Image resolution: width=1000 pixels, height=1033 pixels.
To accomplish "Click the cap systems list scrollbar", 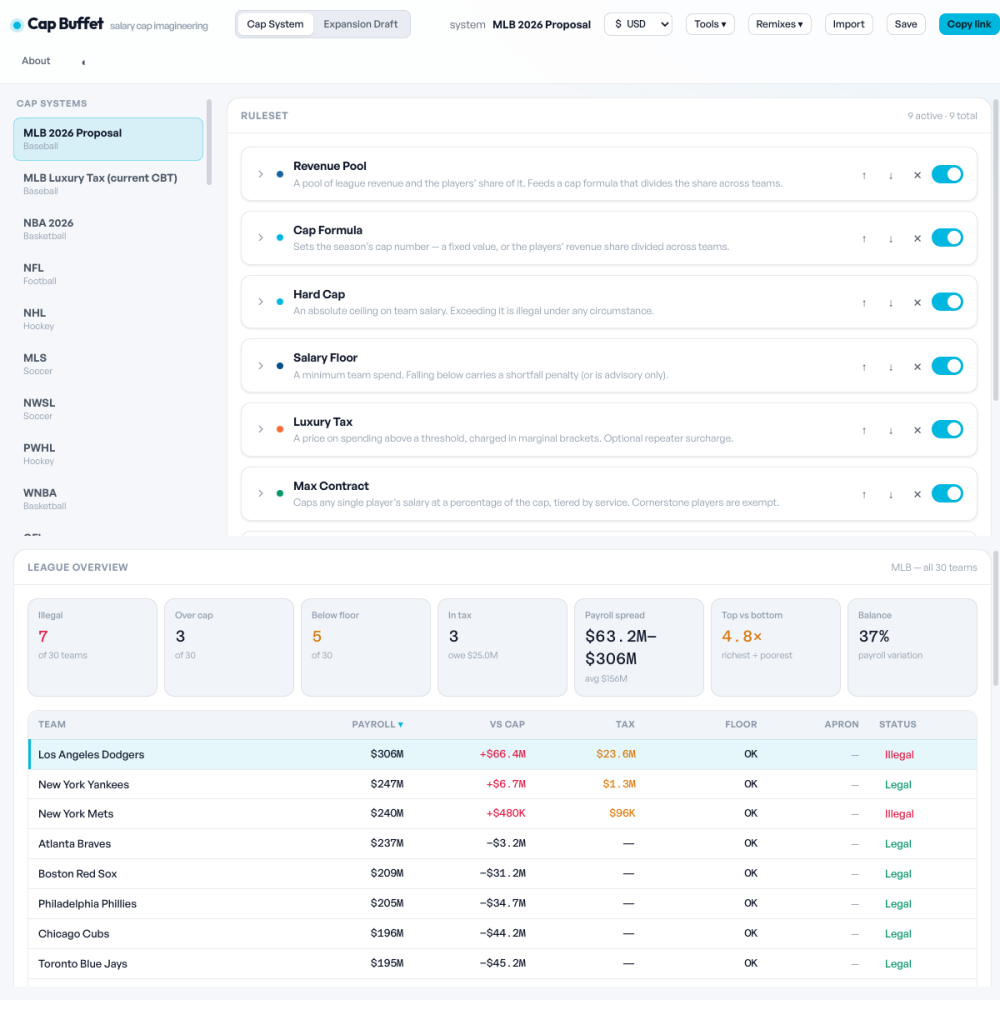I will (209, 142).
